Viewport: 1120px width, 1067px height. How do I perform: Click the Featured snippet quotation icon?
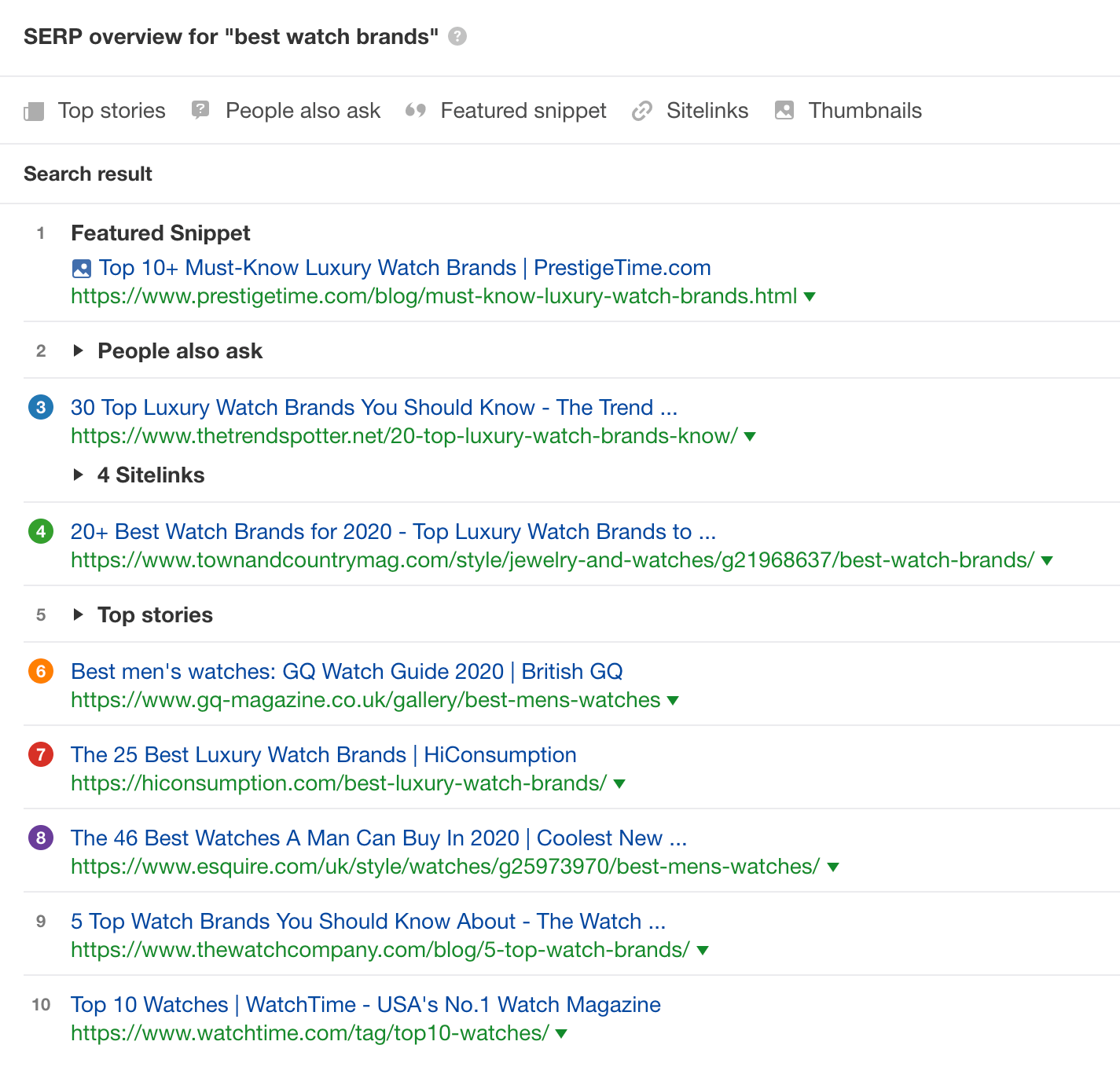coord(417,111)
